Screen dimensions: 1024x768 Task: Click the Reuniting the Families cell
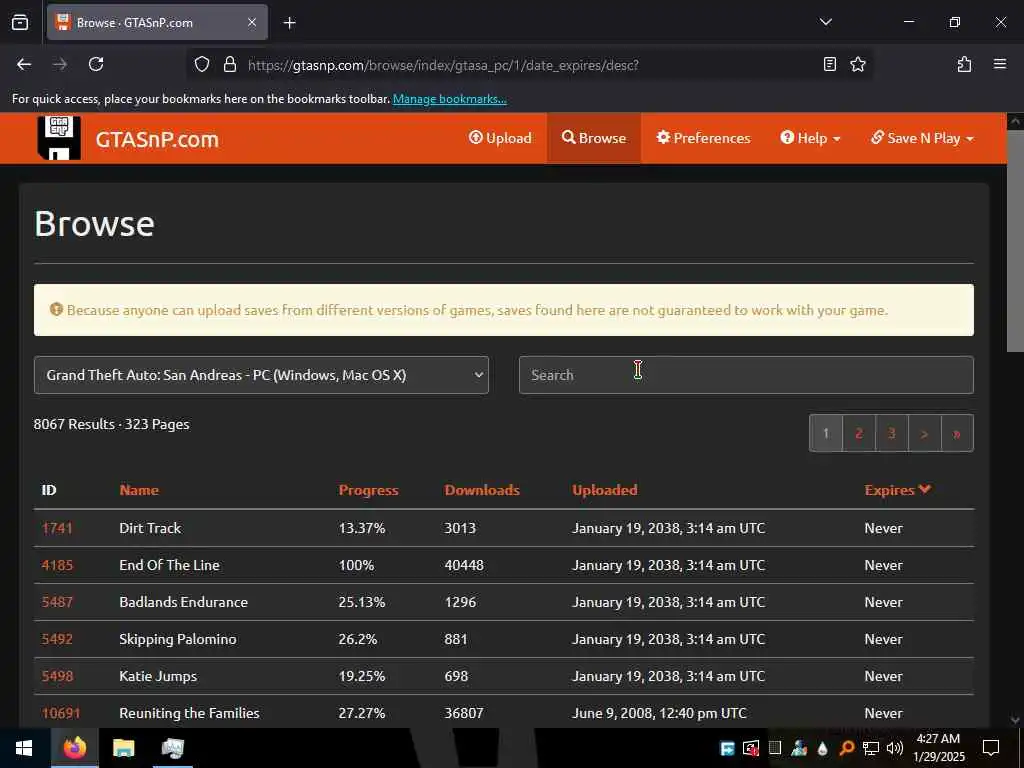[189, 713]
